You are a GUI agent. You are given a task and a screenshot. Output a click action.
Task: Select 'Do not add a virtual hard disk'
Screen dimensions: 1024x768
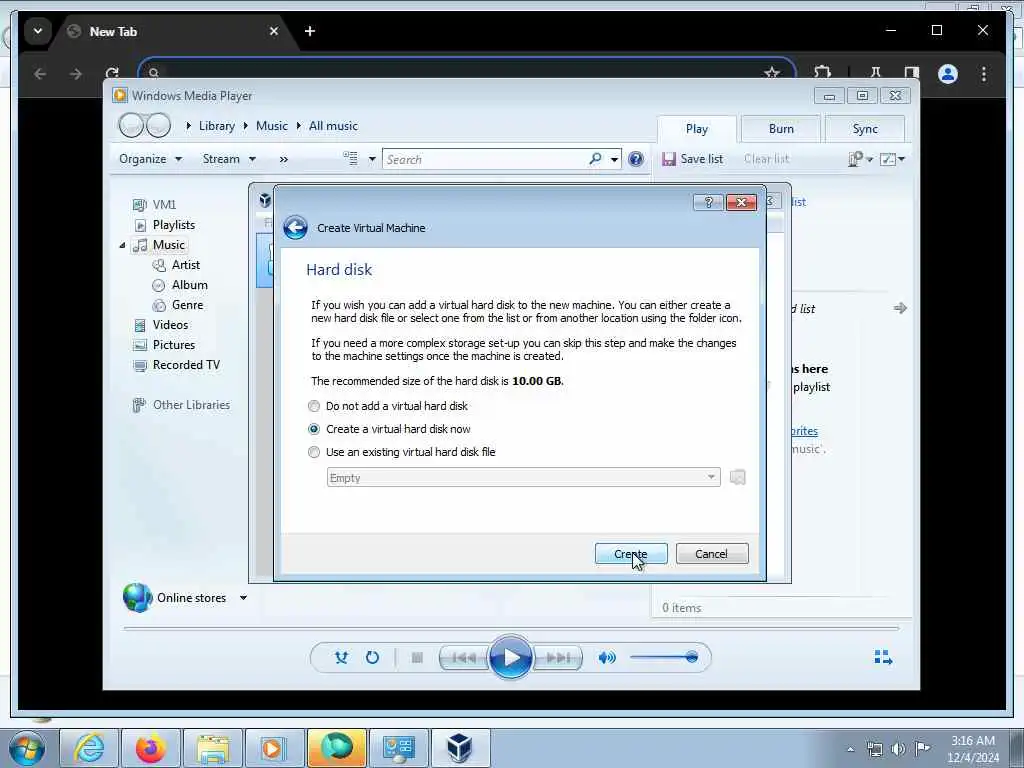pyautogui.click(x=388, y=406)
